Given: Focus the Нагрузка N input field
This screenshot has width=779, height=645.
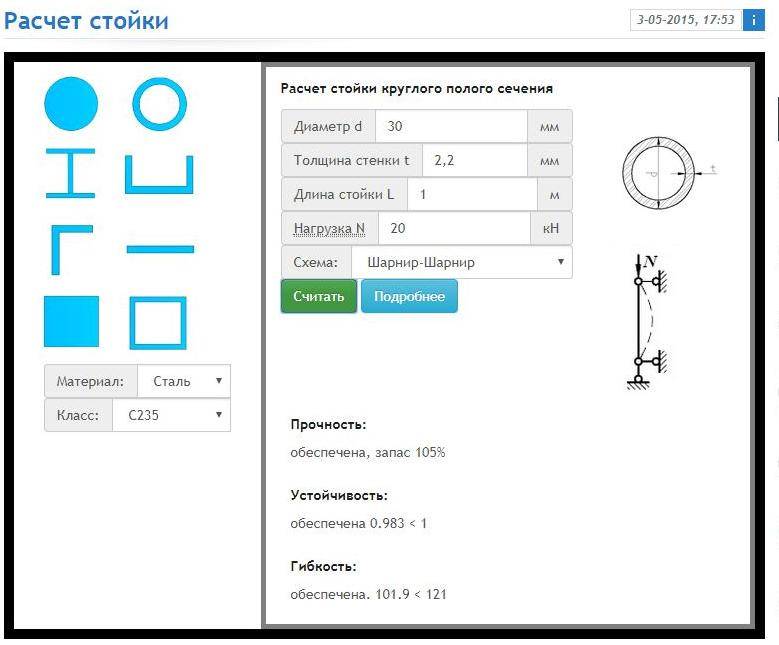Looking at the screenshot, I should pos(455,228).
